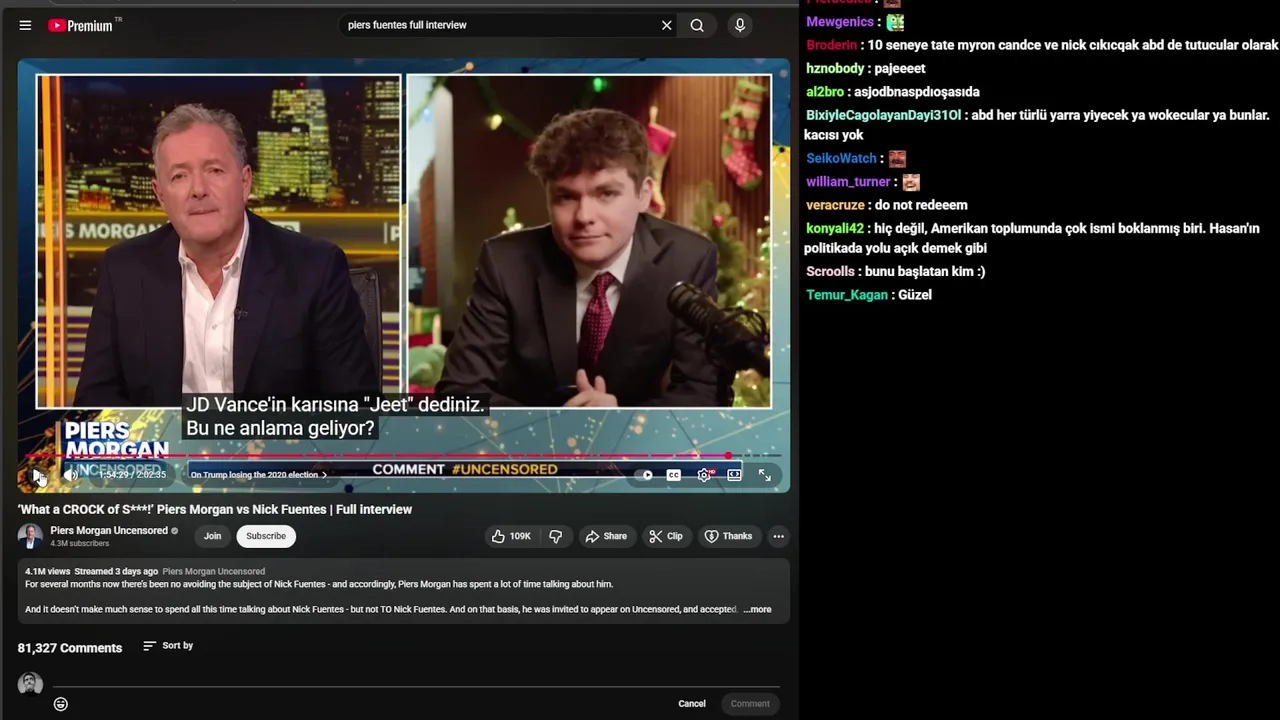Click chat username 'BixiyleCagolayanDayi31Ol'
The image size is (1280, 720).
coord(884,115)
